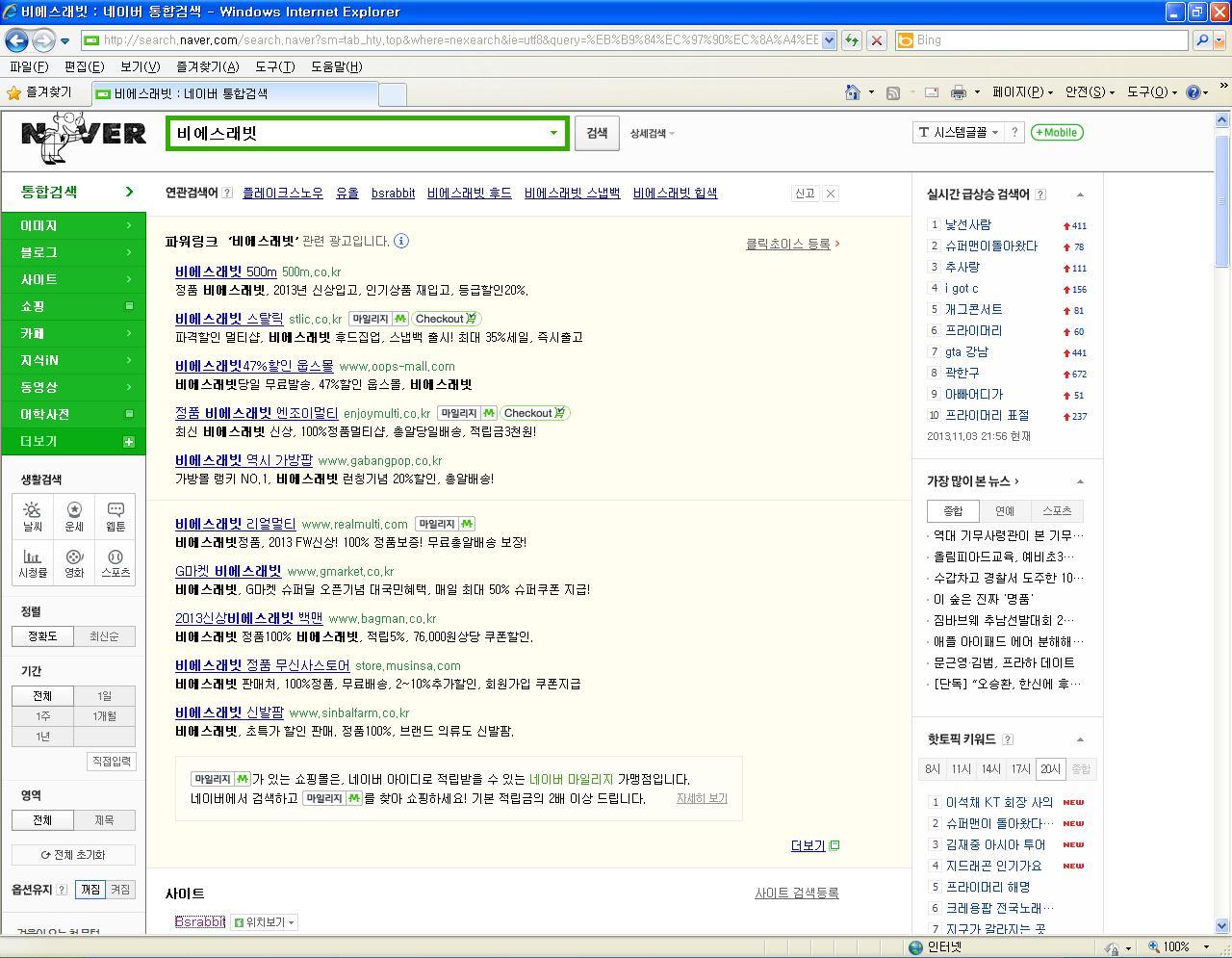Click the RSS feeds icon
This screenshot has width=1232, height=958.
pos(893,92)
